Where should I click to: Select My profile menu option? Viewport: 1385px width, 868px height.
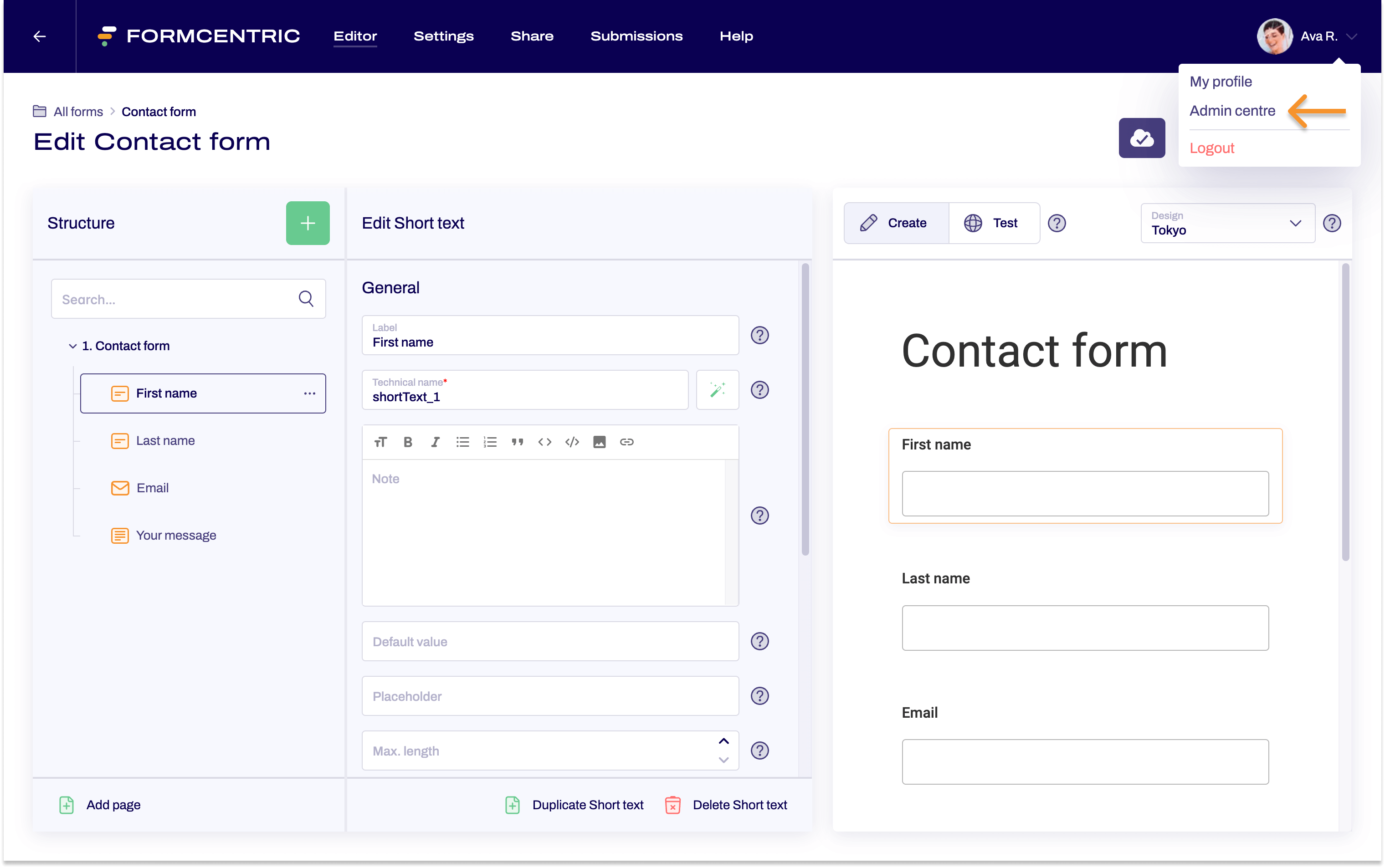pyautogui.click(x=1221, y=82)
